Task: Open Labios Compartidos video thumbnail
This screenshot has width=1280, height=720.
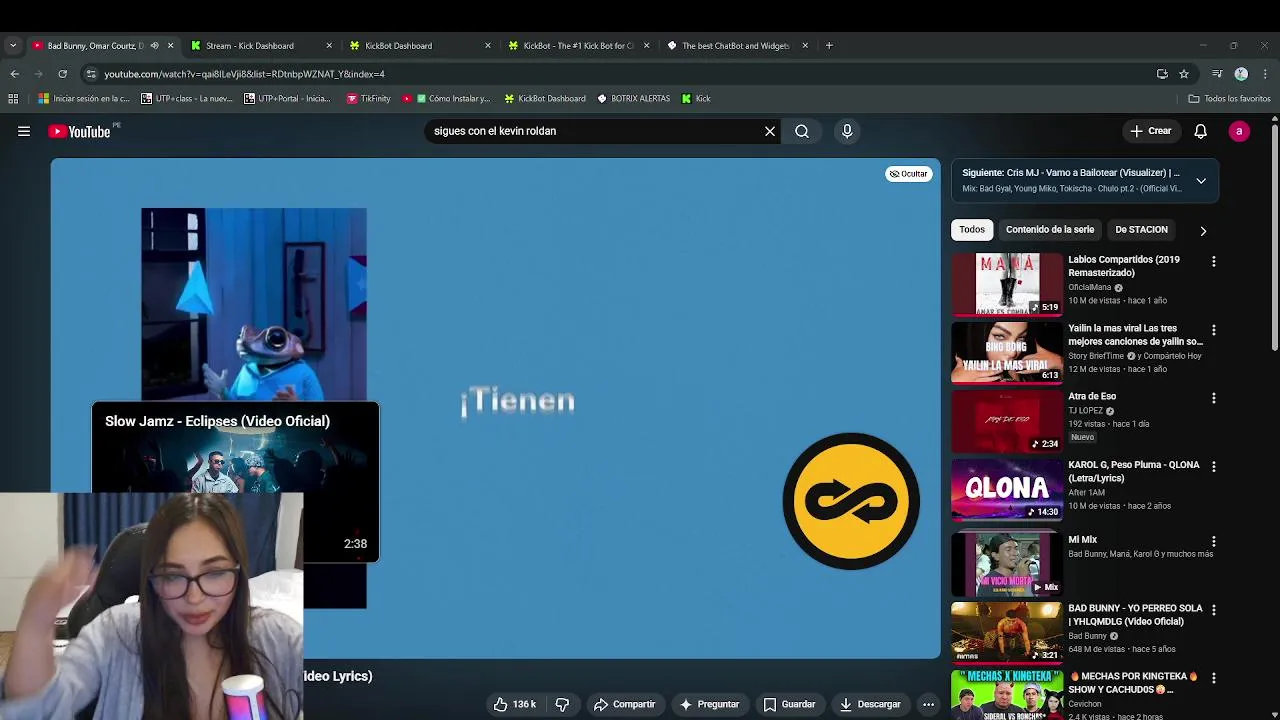Action: [1006, 284]
